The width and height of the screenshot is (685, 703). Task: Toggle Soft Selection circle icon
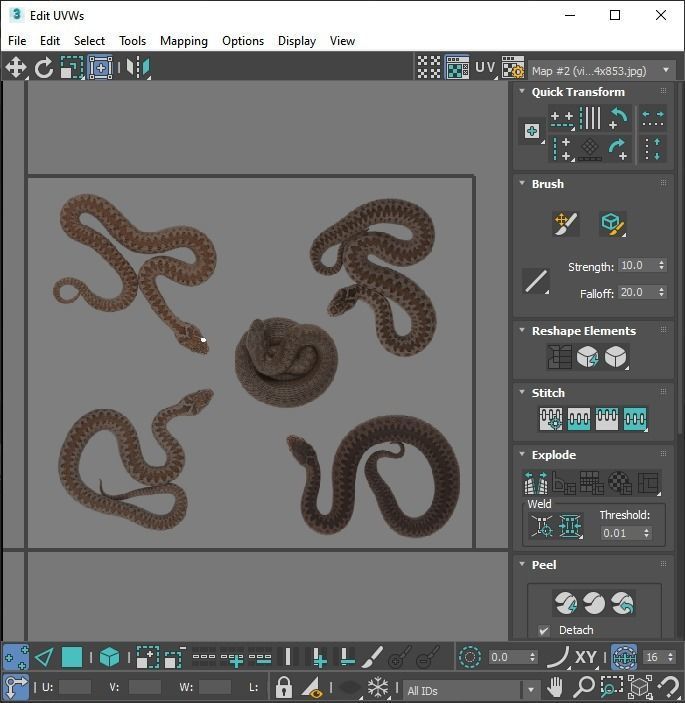click(x=470, y=657)
